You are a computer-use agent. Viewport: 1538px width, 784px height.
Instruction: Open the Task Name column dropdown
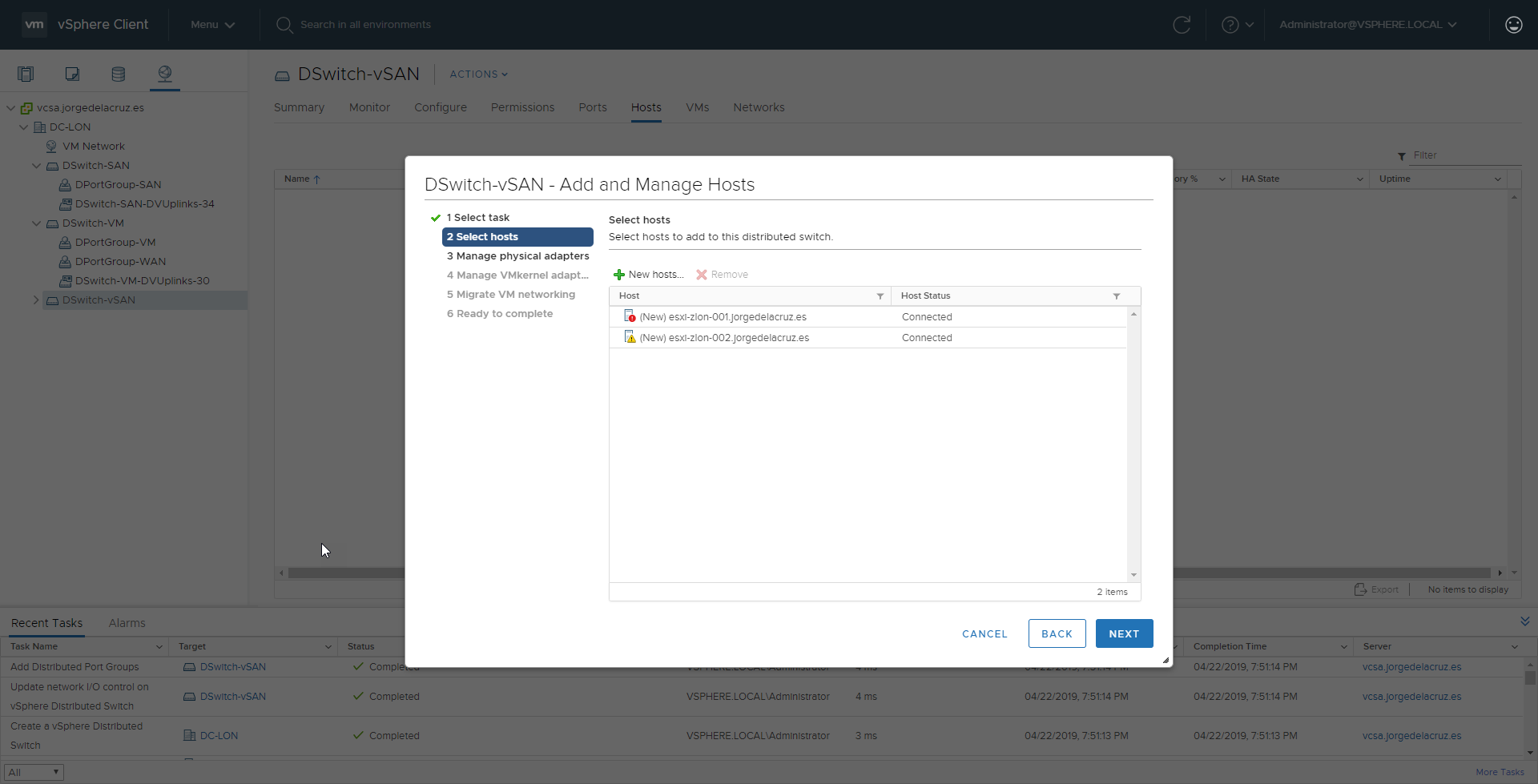(159, 647)
